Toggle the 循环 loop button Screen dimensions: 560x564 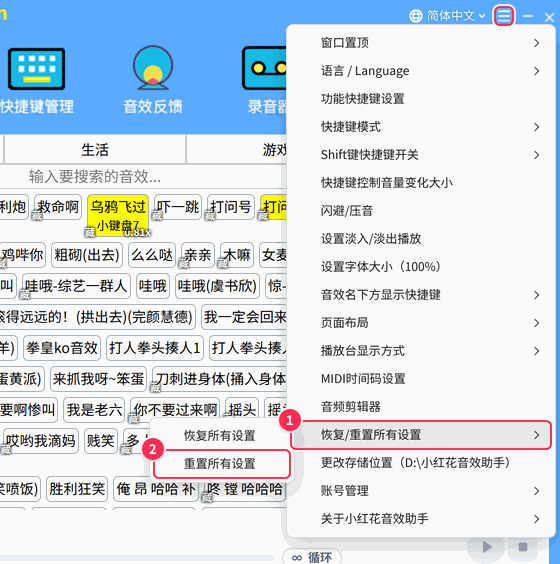pyautogui.click(x=312, y=557)
